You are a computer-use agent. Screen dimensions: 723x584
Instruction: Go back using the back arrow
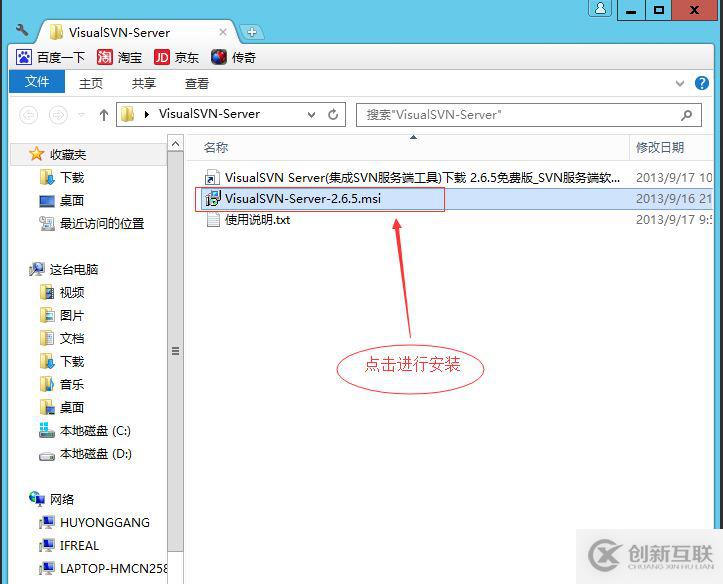click(x=29, y=114)
